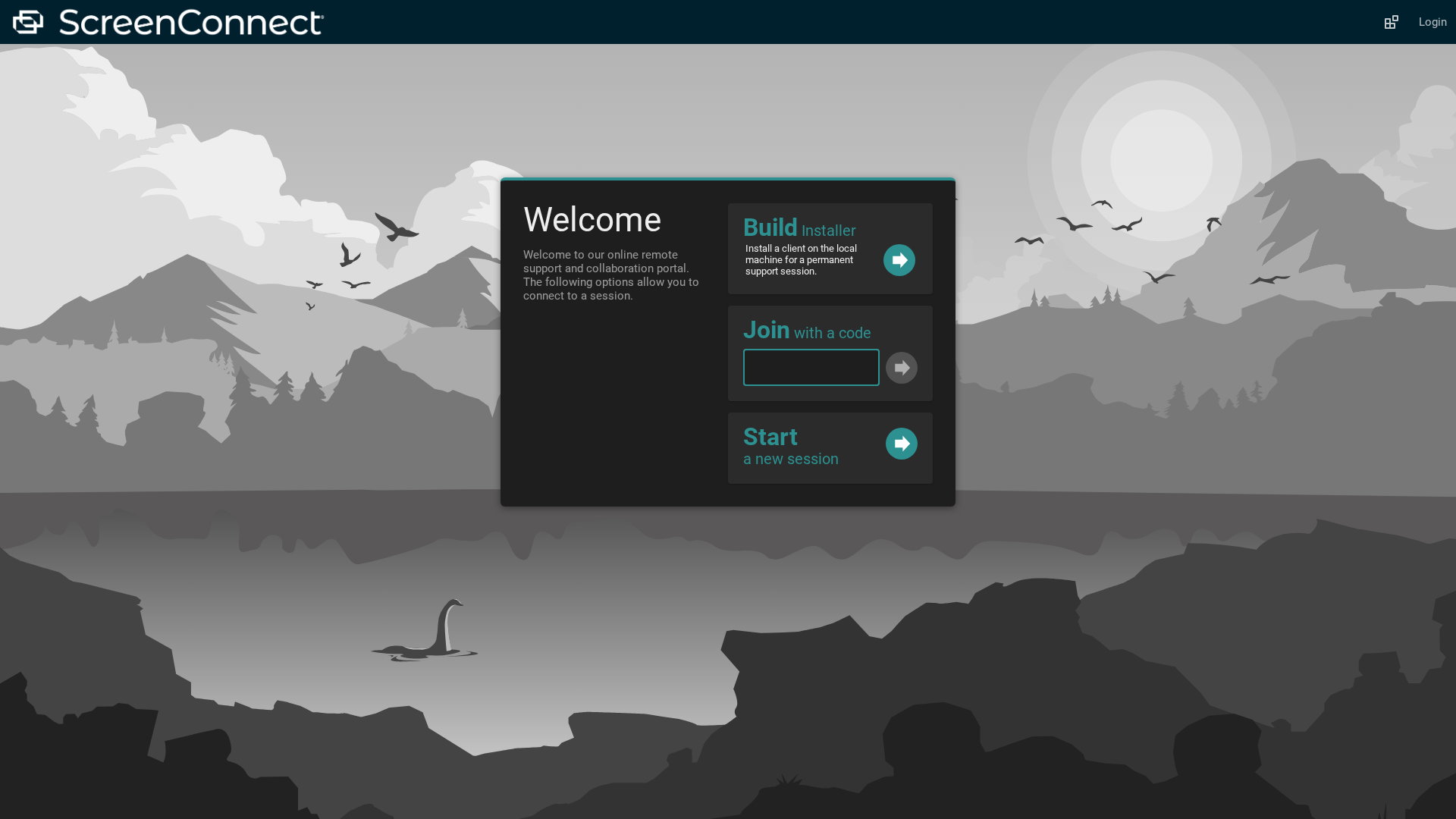Open the Login link
This screenshot has height=819, width=1456.
pos(1432,22)
